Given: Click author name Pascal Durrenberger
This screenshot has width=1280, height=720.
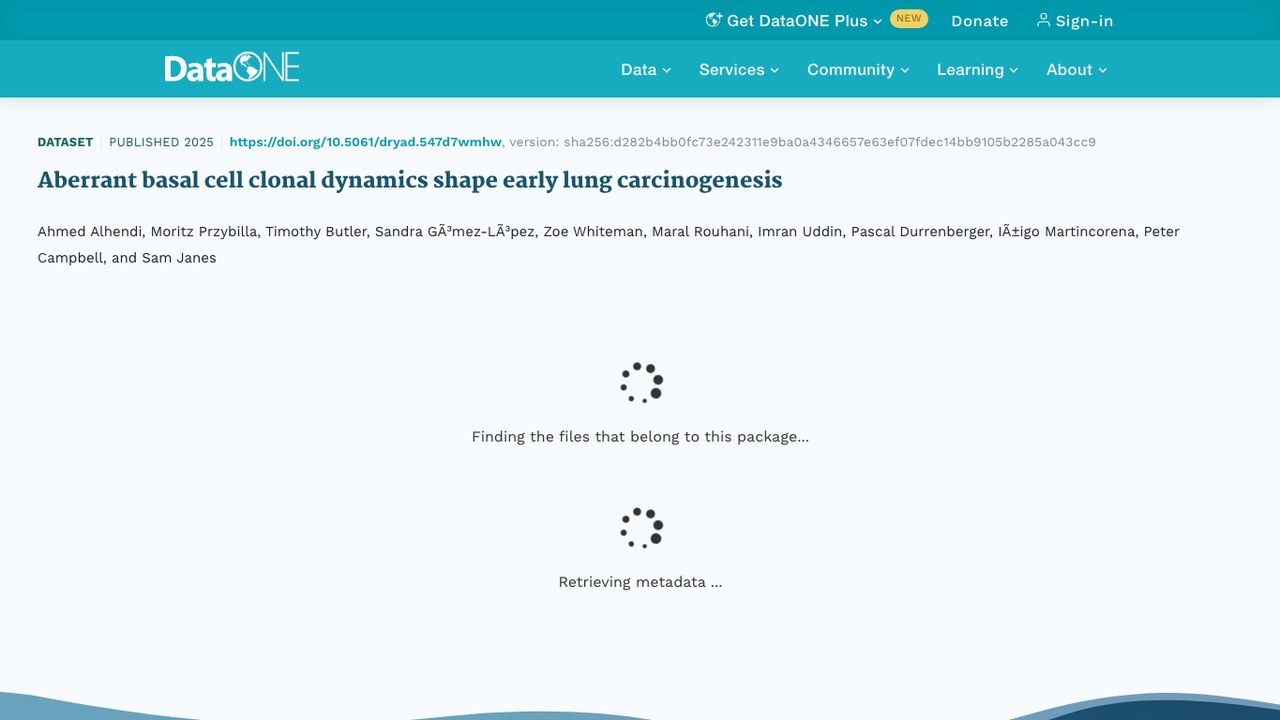Looking at the screenshot, I should (920, 231).
